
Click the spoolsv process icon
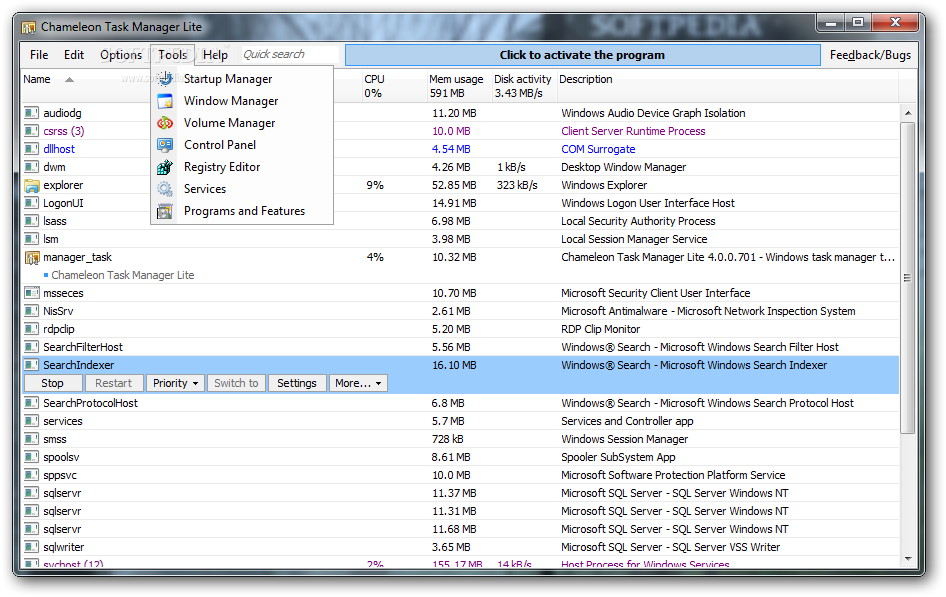(31, 457)
